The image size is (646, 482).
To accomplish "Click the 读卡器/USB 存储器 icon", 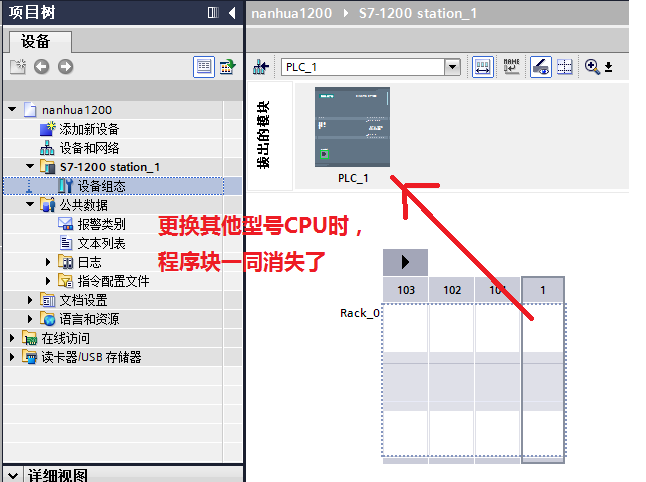I will click(30, 357).
